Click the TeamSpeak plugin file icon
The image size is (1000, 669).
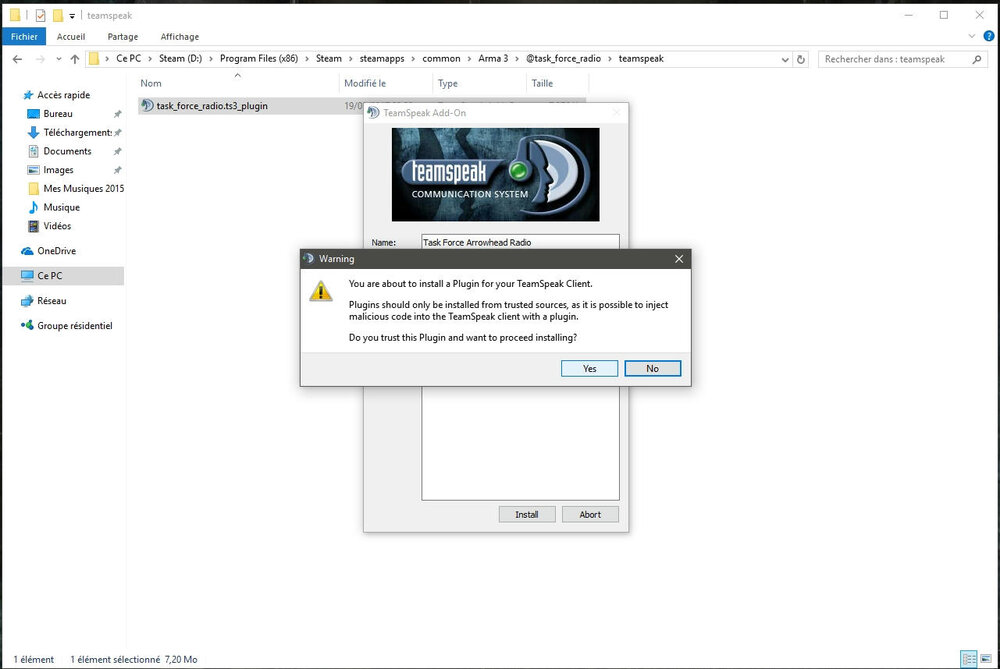[147, 106]
